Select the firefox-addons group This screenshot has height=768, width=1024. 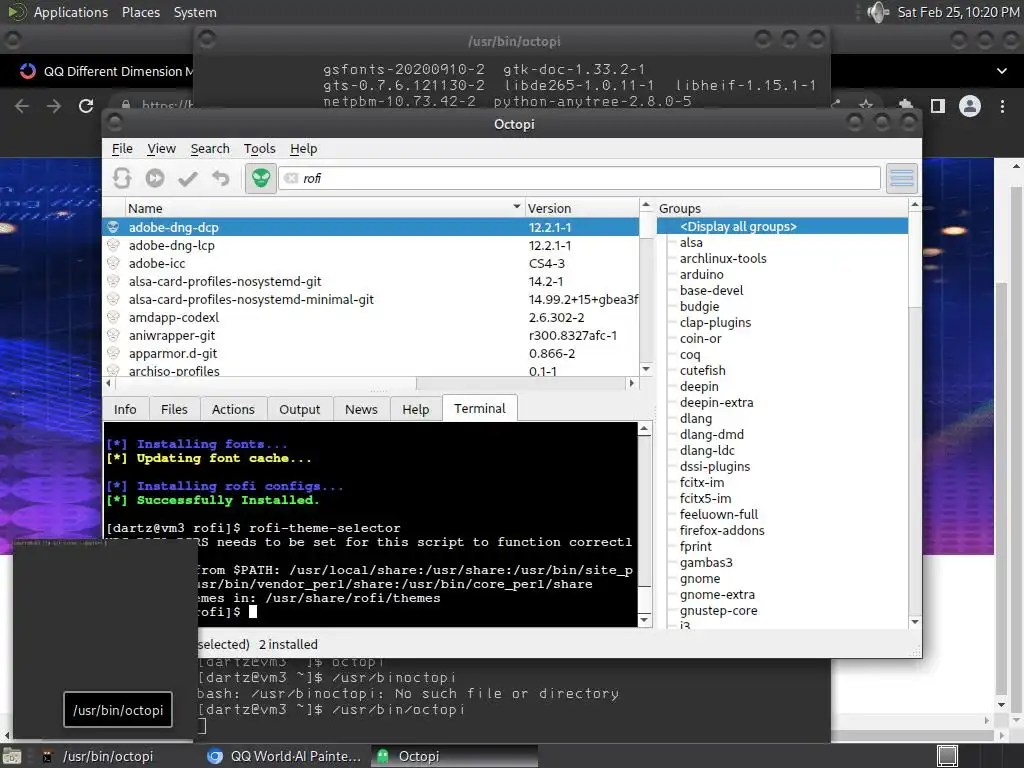pos(722,530)
